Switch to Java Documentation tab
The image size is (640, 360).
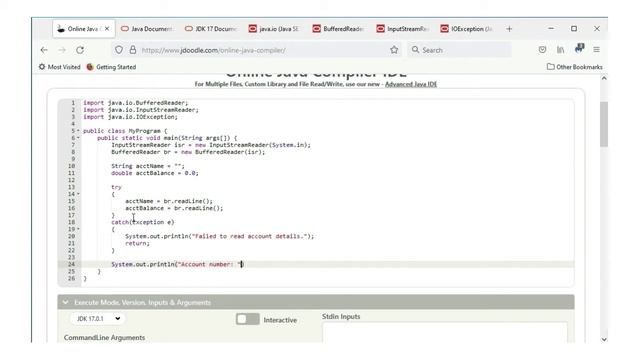click(147, 29)
